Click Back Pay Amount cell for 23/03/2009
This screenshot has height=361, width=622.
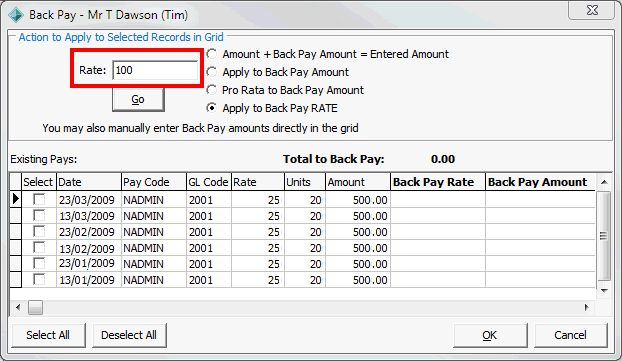pyautogui.click(x=540, y=200)
